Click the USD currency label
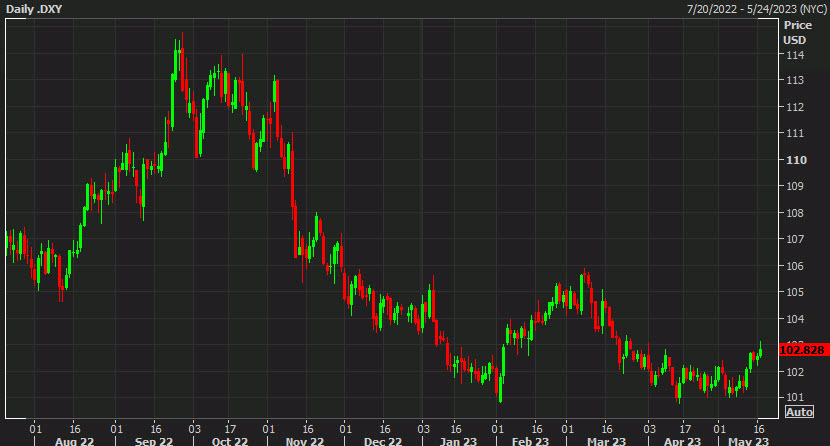The height and width of the screenshot is (446, 830). 795,40
